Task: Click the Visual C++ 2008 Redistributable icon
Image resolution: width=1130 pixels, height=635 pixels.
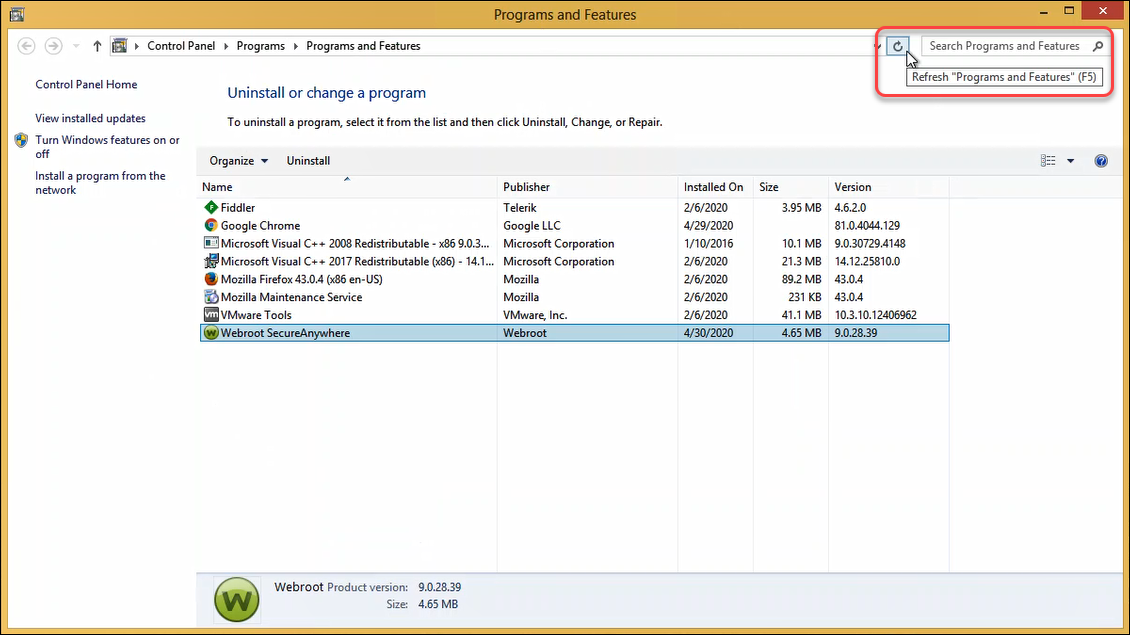Action: point(210,243)
